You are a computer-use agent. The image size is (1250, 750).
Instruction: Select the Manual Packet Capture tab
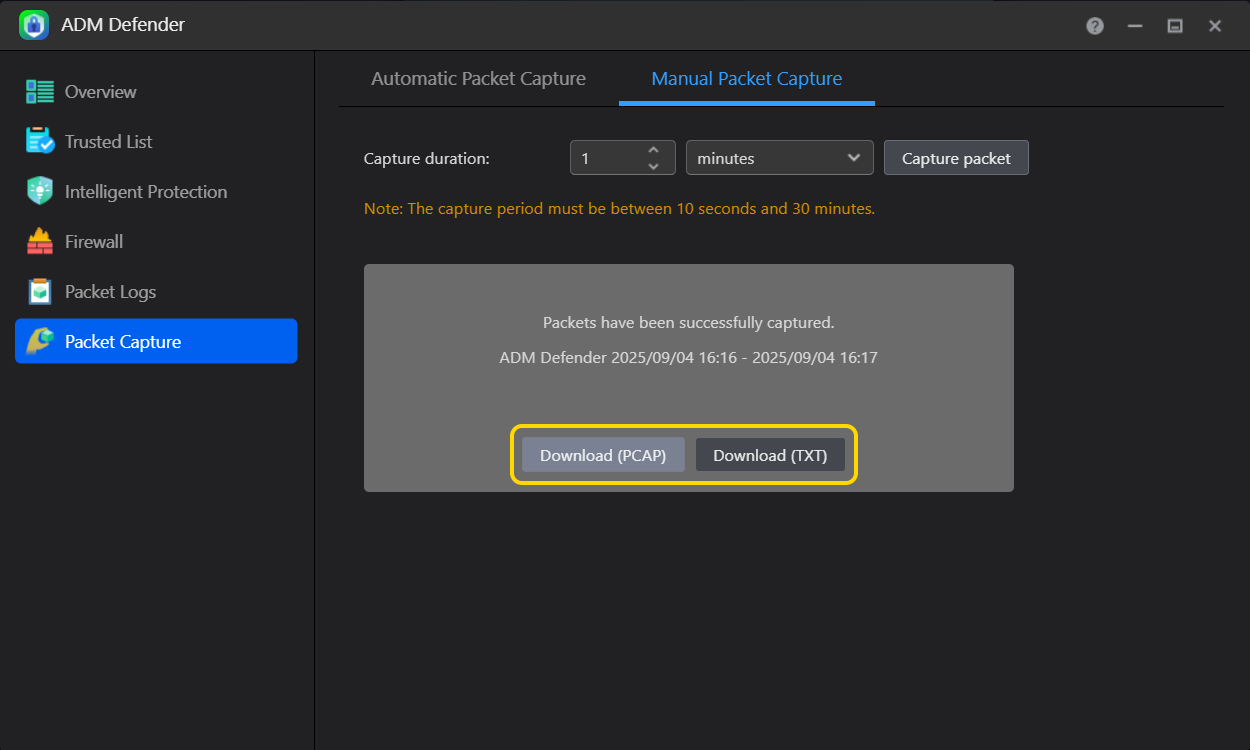[x=747, y=79]
